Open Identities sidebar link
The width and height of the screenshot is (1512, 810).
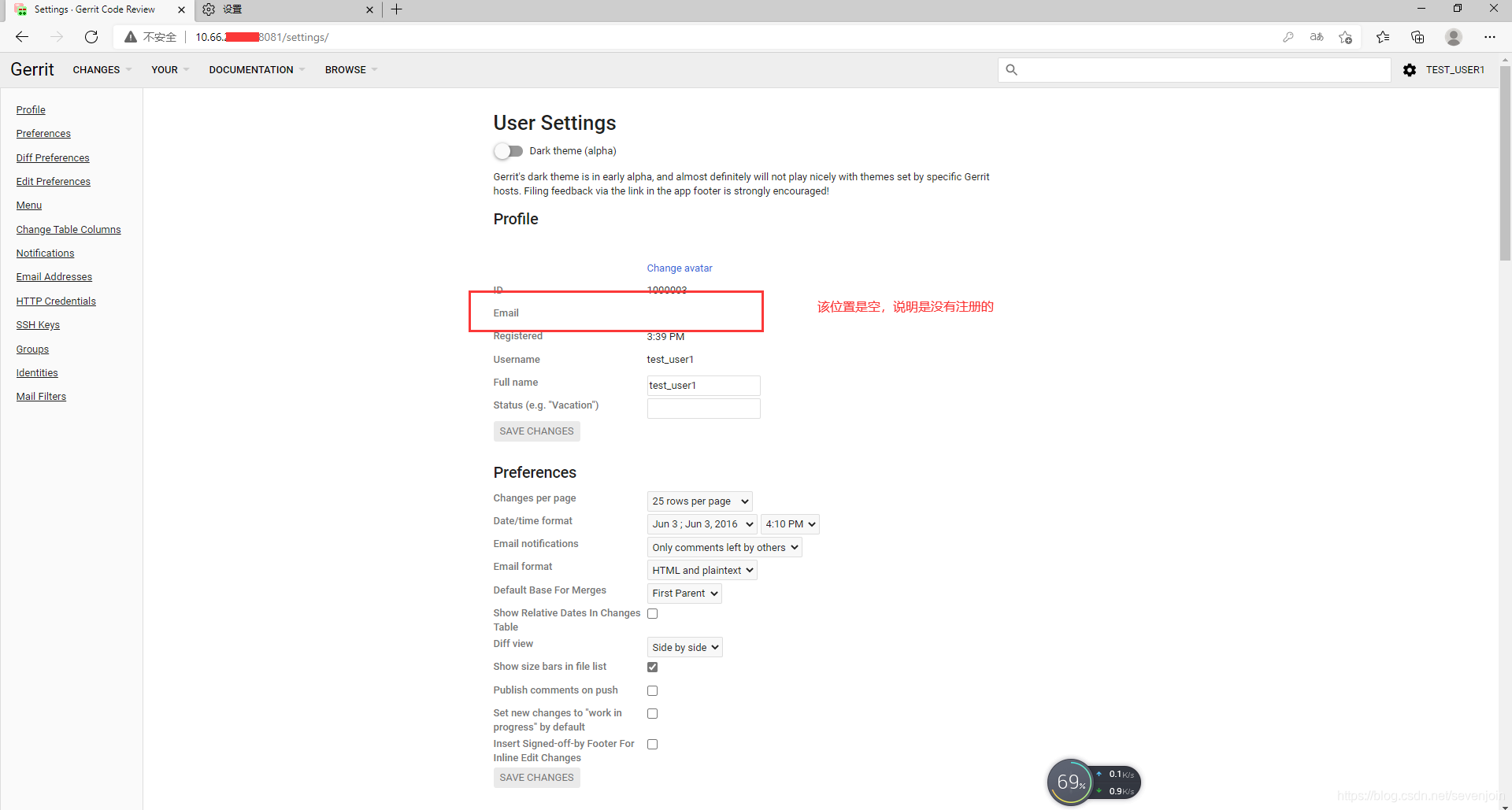pos(37,373)
